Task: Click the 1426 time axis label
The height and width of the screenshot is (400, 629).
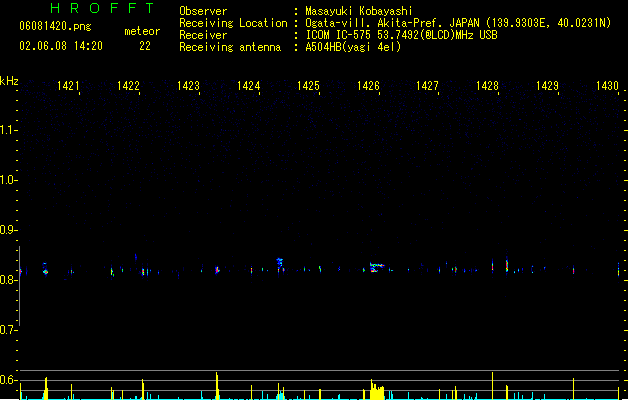Action: point(368,86)
